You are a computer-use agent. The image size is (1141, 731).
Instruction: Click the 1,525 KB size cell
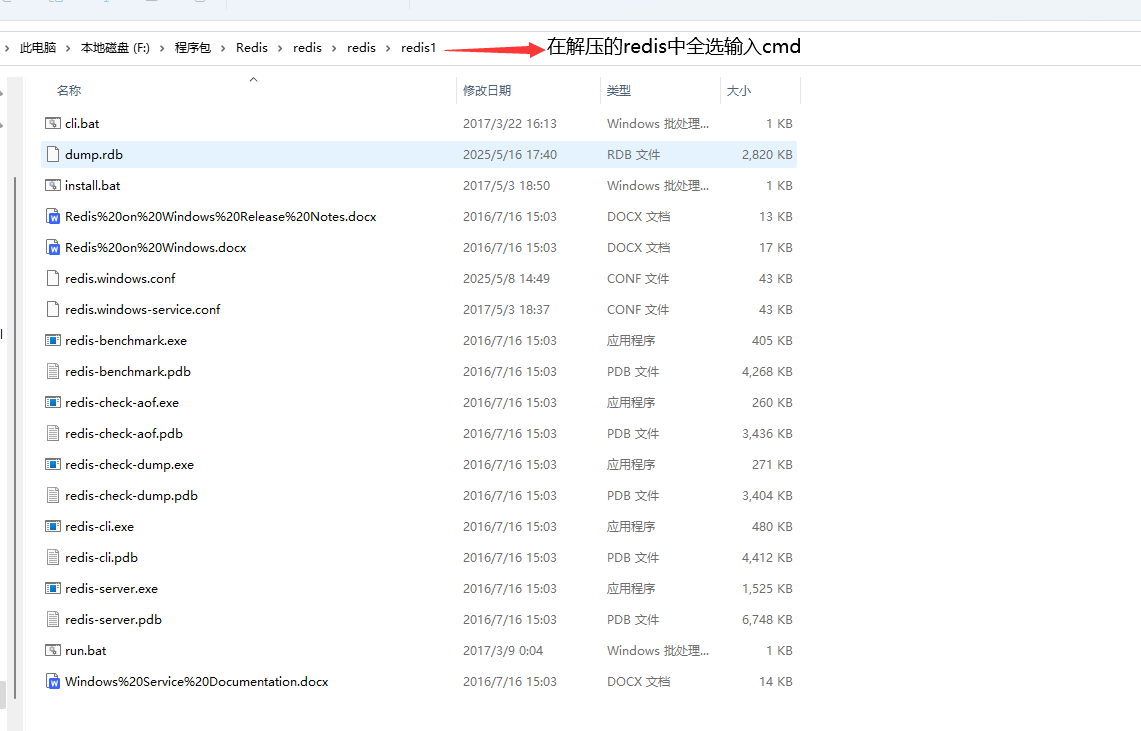[x=767, y=588]
